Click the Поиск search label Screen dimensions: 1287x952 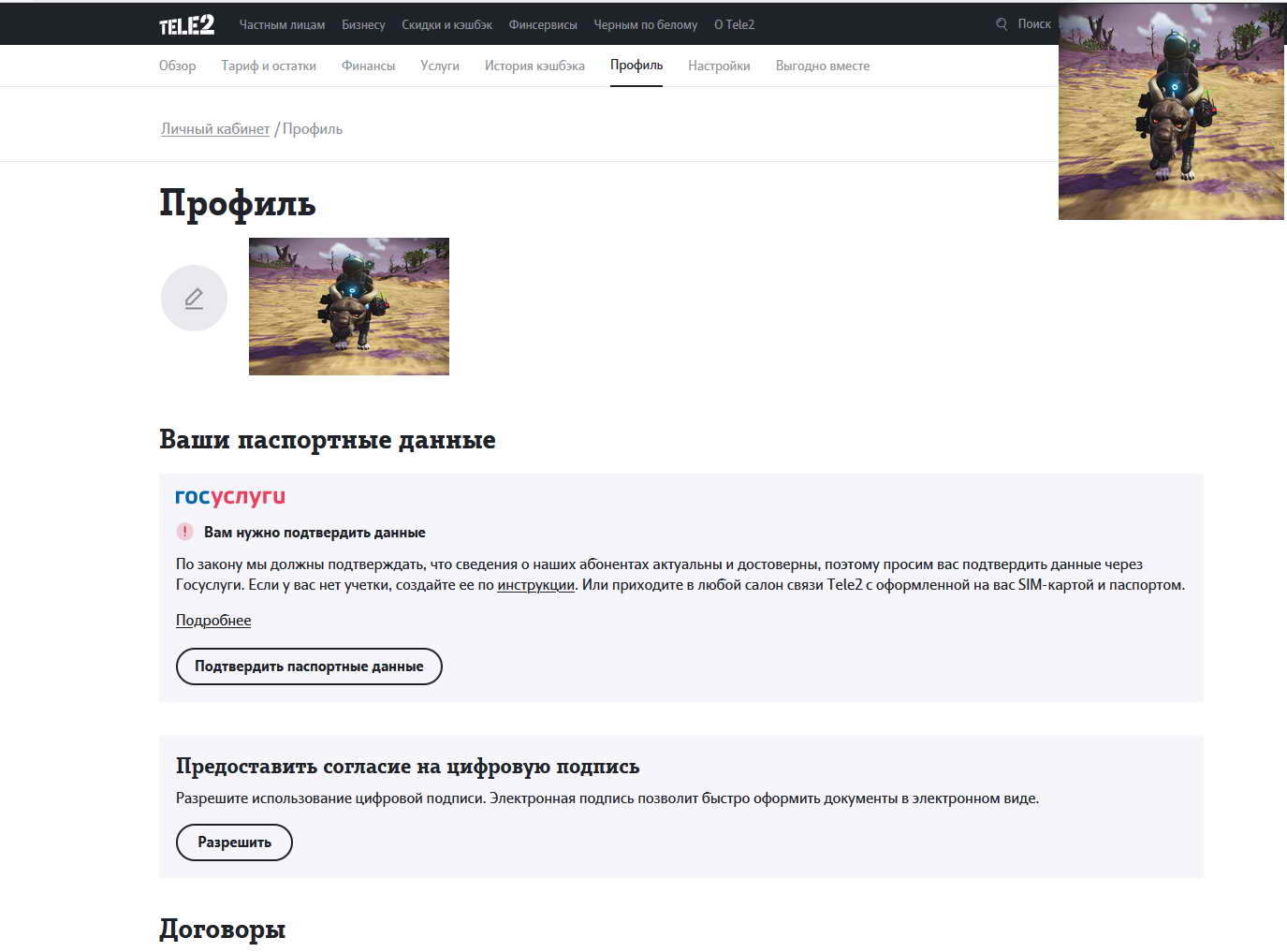[x=1034, y=24]
